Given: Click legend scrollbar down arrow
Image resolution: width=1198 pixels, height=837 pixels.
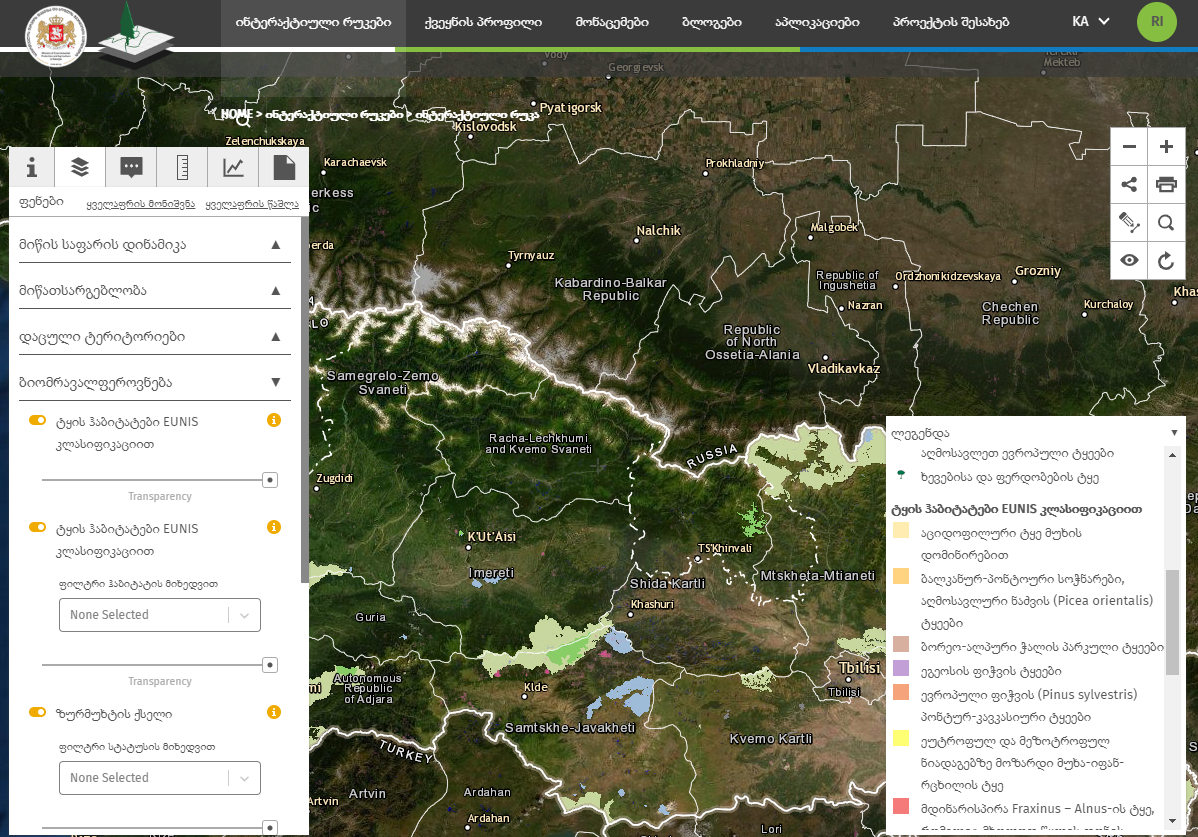Looking at the screenshot, I should click(x=1173, y=822).
